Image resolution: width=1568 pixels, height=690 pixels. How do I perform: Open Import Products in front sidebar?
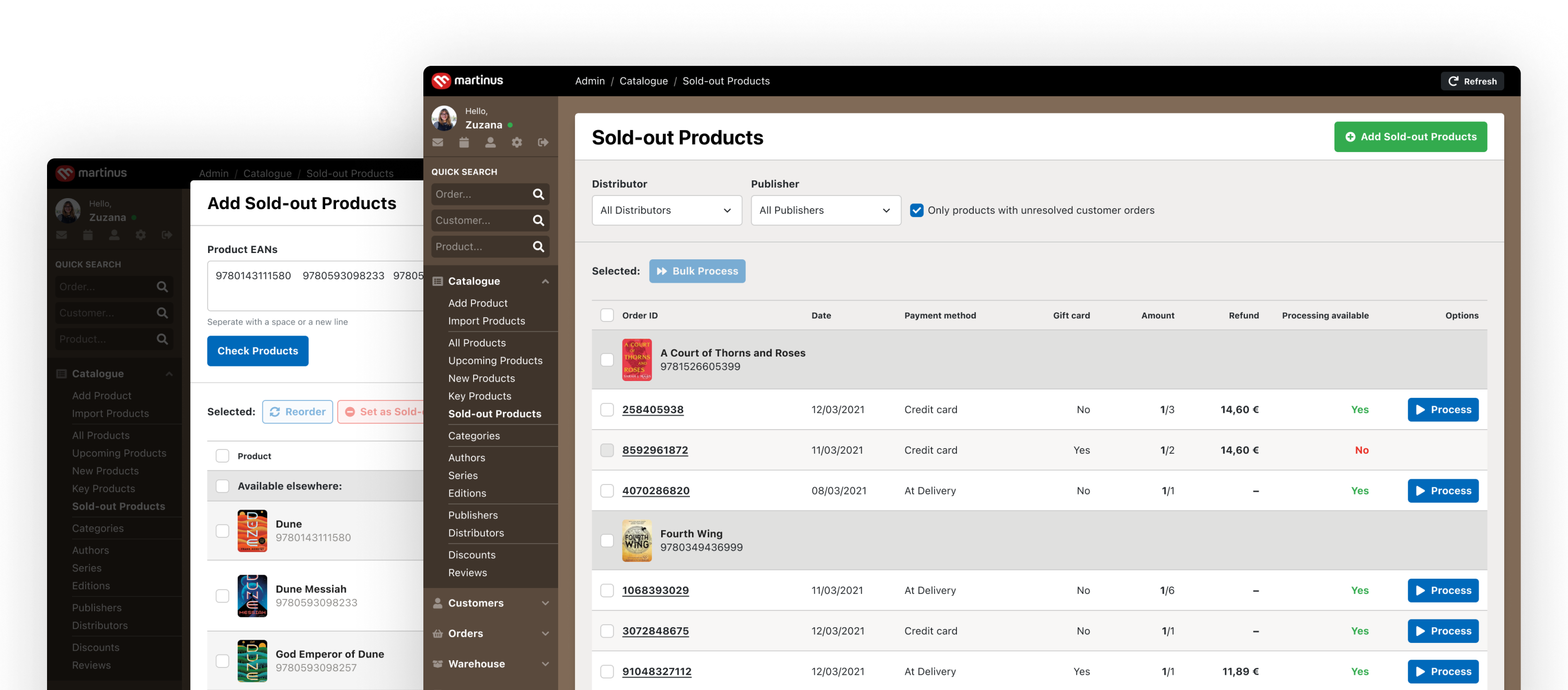pyautogui.click(x=487, y=320)
